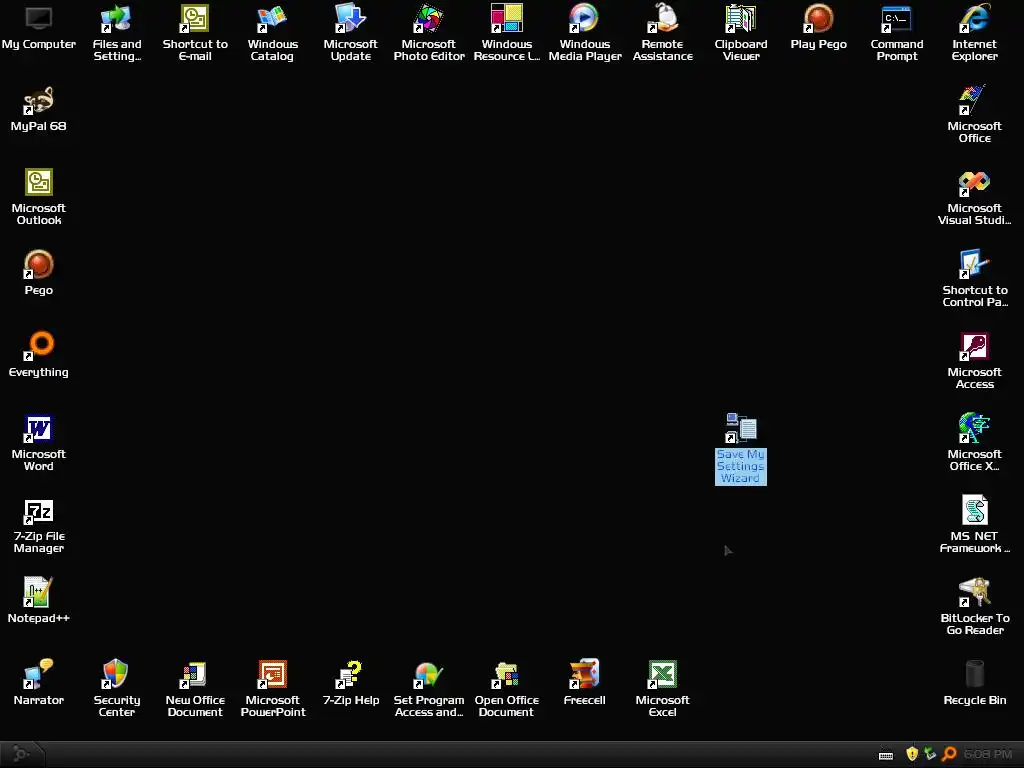The width and height of the screenshot is (1024, 768).
Task: Click the on-screen keyboard tray icon
Action: point(886,755)
